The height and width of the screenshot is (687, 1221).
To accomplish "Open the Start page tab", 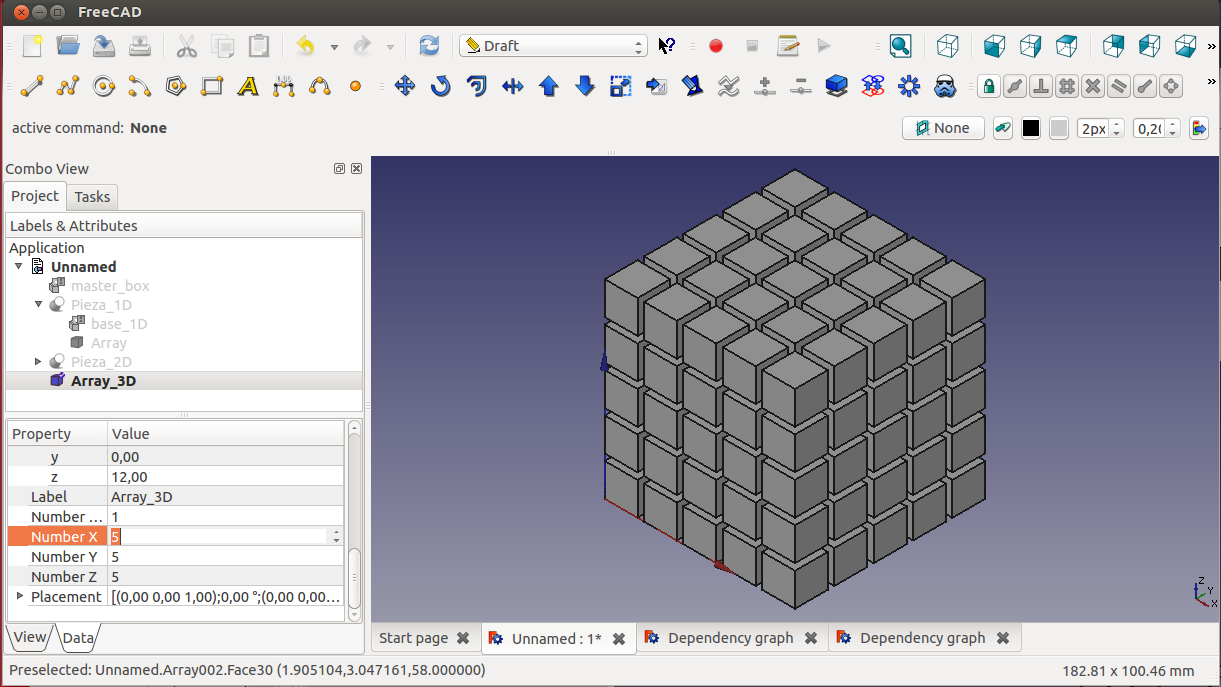I will click(x=413, y=638).
